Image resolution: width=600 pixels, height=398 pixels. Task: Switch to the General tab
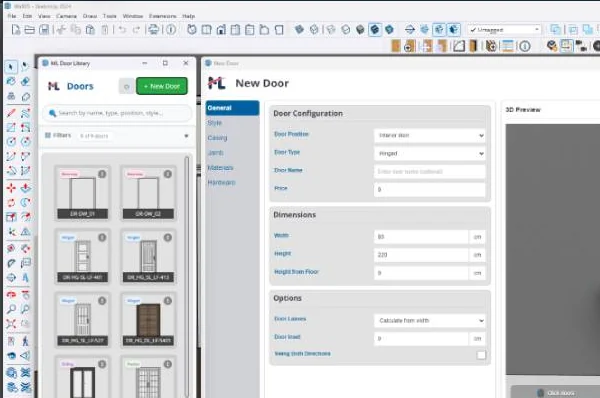tap(232, 108)
